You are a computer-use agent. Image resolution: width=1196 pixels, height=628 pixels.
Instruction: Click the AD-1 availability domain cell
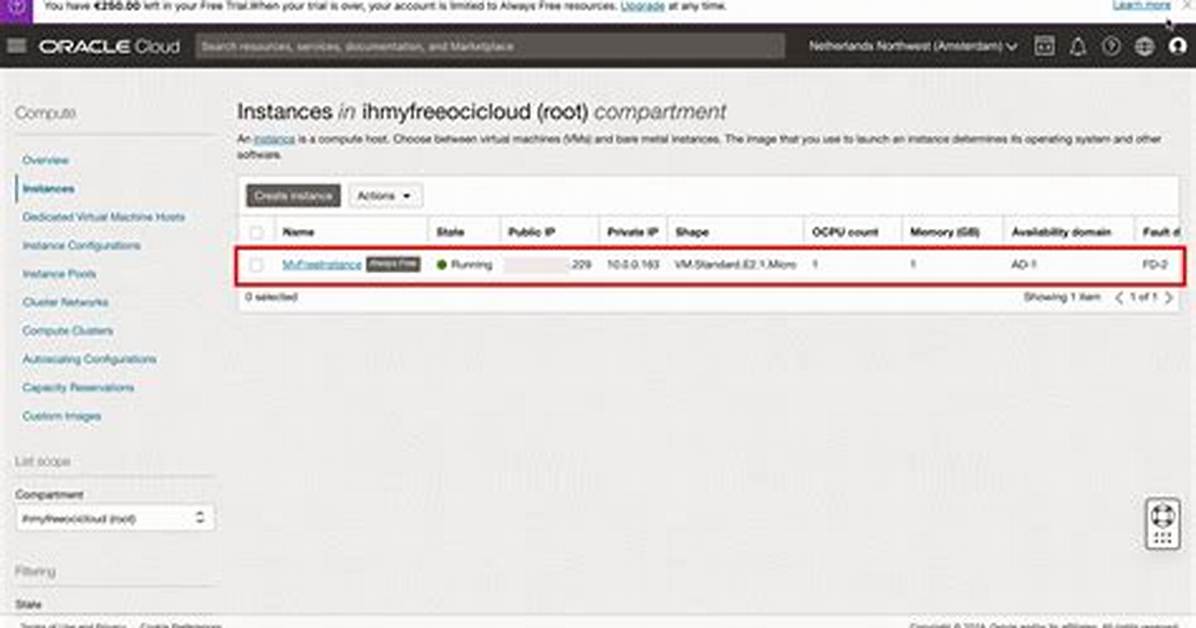(x=1024, y=265)
